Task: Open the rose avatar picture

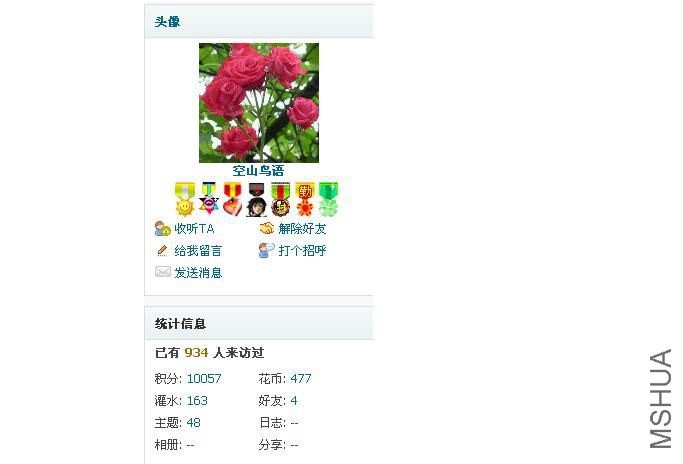Action: [259, 103]
